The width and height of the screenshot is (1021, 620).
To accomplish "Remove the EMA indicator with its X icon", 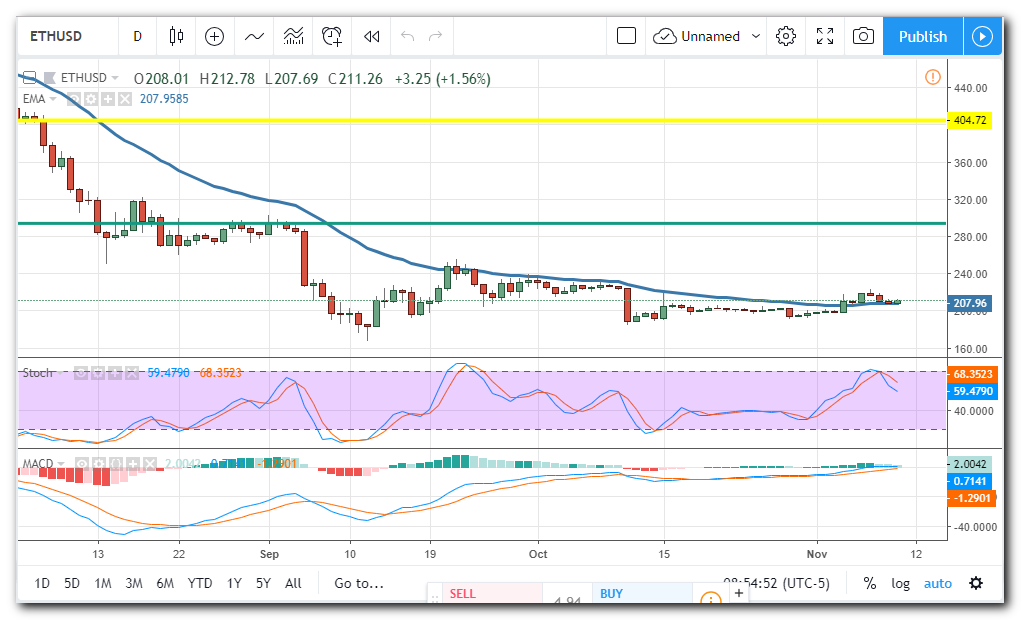I will [125, 99].
